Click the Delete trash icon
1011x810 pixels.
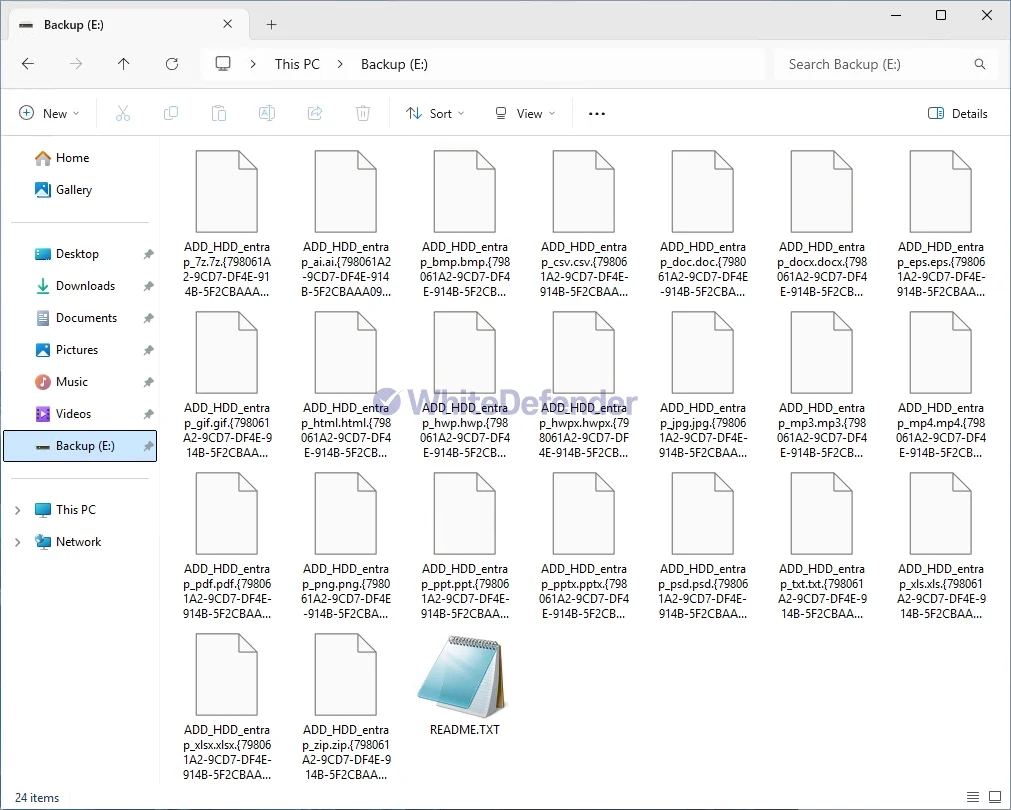[363, 114]
